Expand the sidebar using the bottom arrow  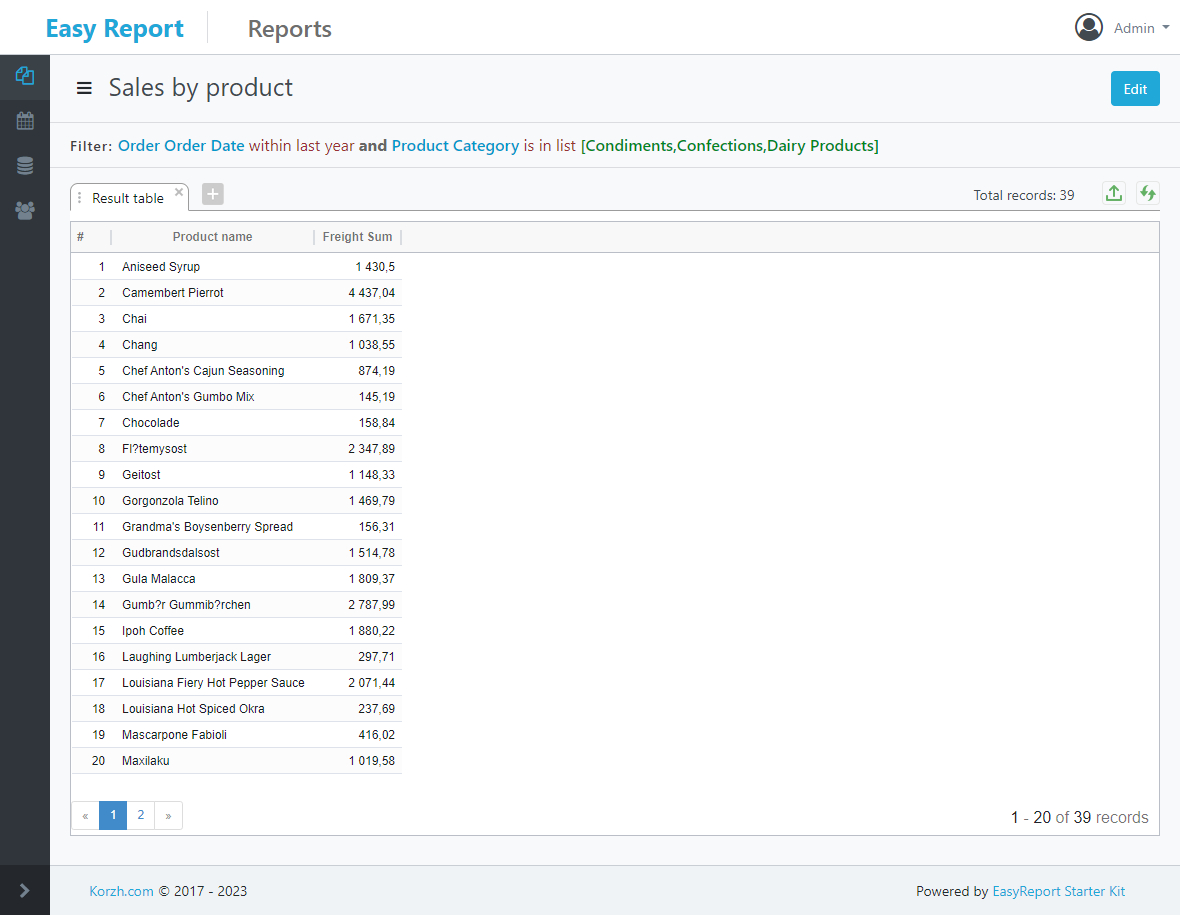click(x=24, y=889)
